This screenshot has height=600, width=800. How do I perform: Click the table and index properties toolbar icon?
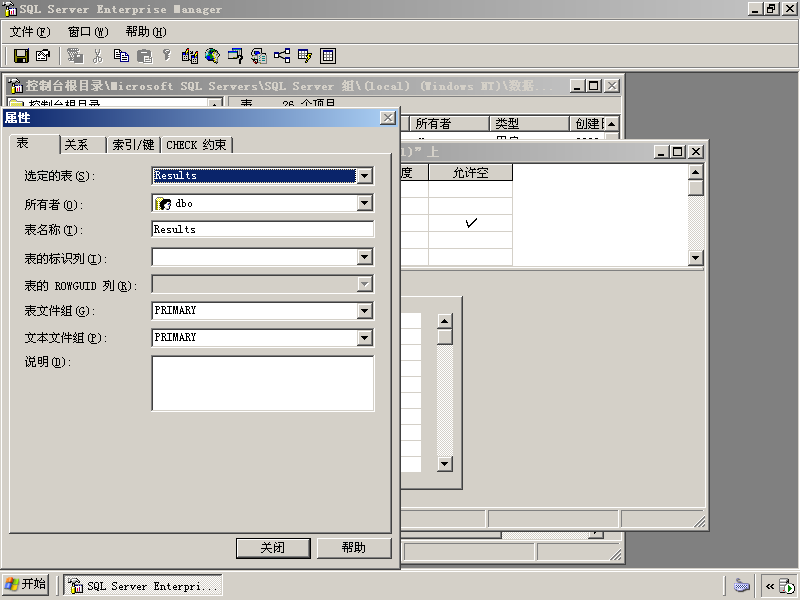point(43,56)
